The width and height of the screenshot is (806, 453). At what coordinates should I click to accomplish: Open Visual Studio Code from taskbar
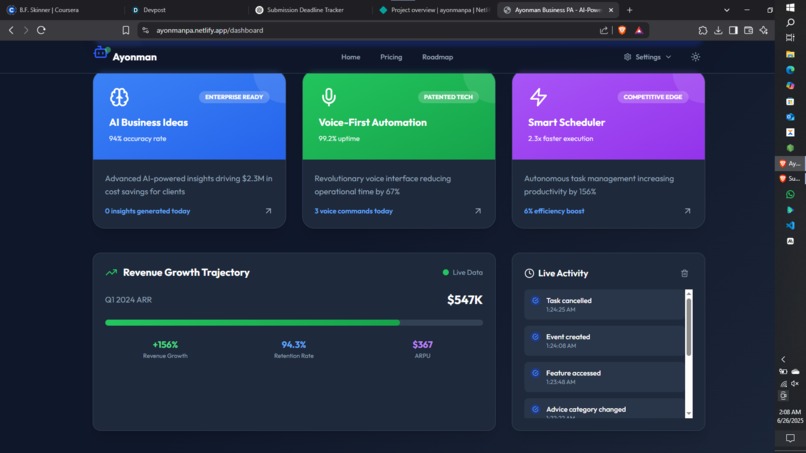(790, 225)
